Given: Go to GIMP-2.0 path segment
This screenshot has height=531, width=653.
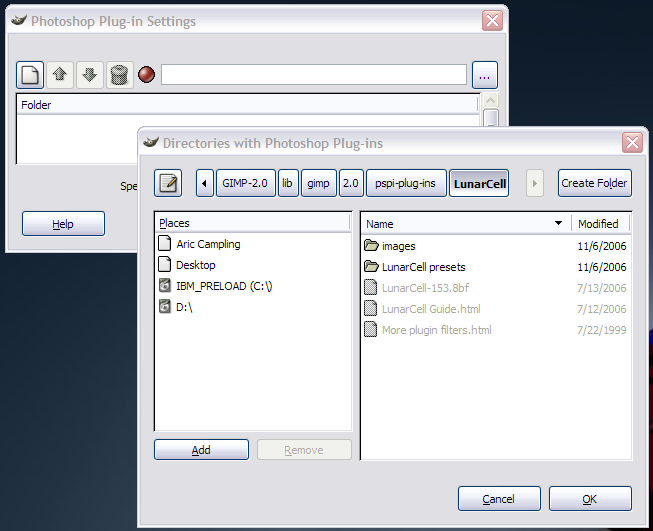Looking at the screenshot, I should (x=245, y=183).
